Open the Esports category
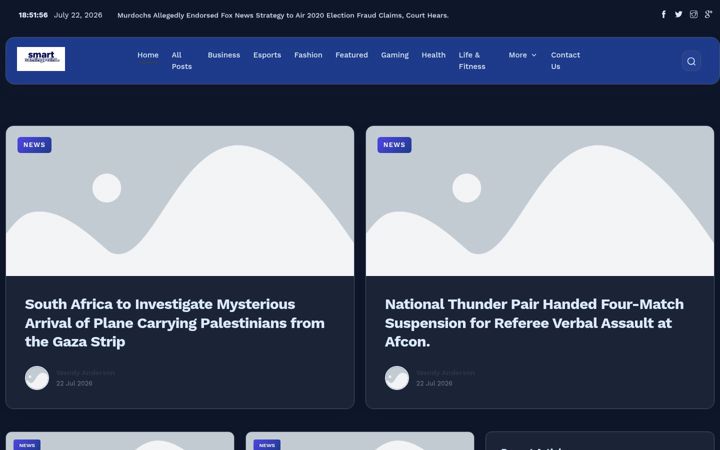720x450 pixels. pos(267,55)
